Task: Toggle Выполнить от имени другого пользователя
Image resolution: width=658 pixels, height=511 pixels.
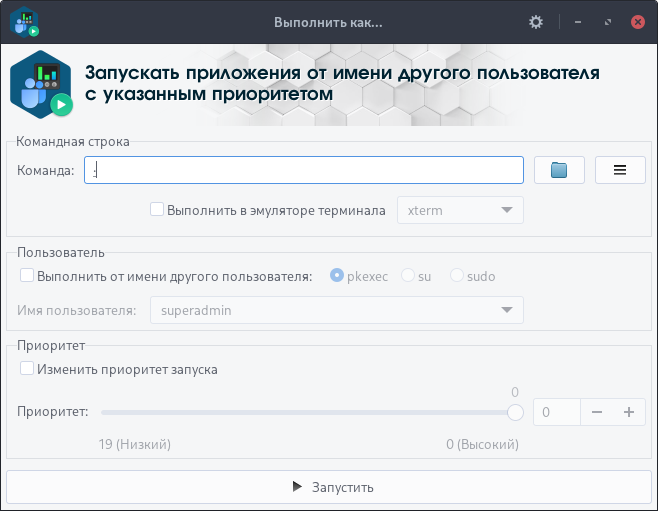Action: click(28, 276)
